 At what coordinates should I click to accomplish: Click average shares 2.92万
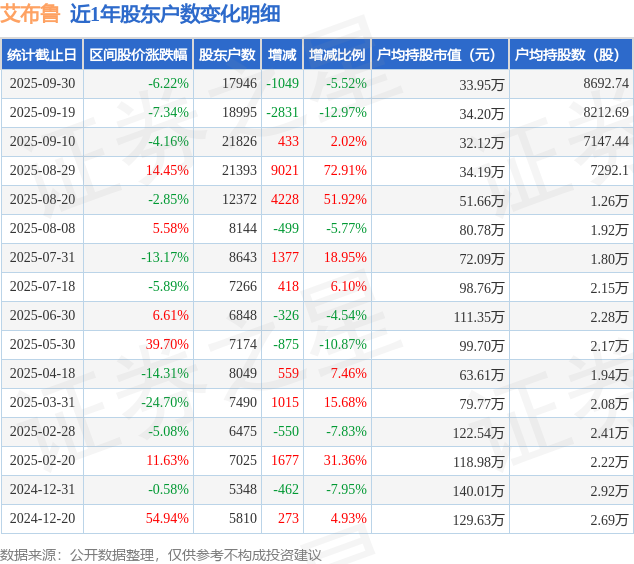609,491
